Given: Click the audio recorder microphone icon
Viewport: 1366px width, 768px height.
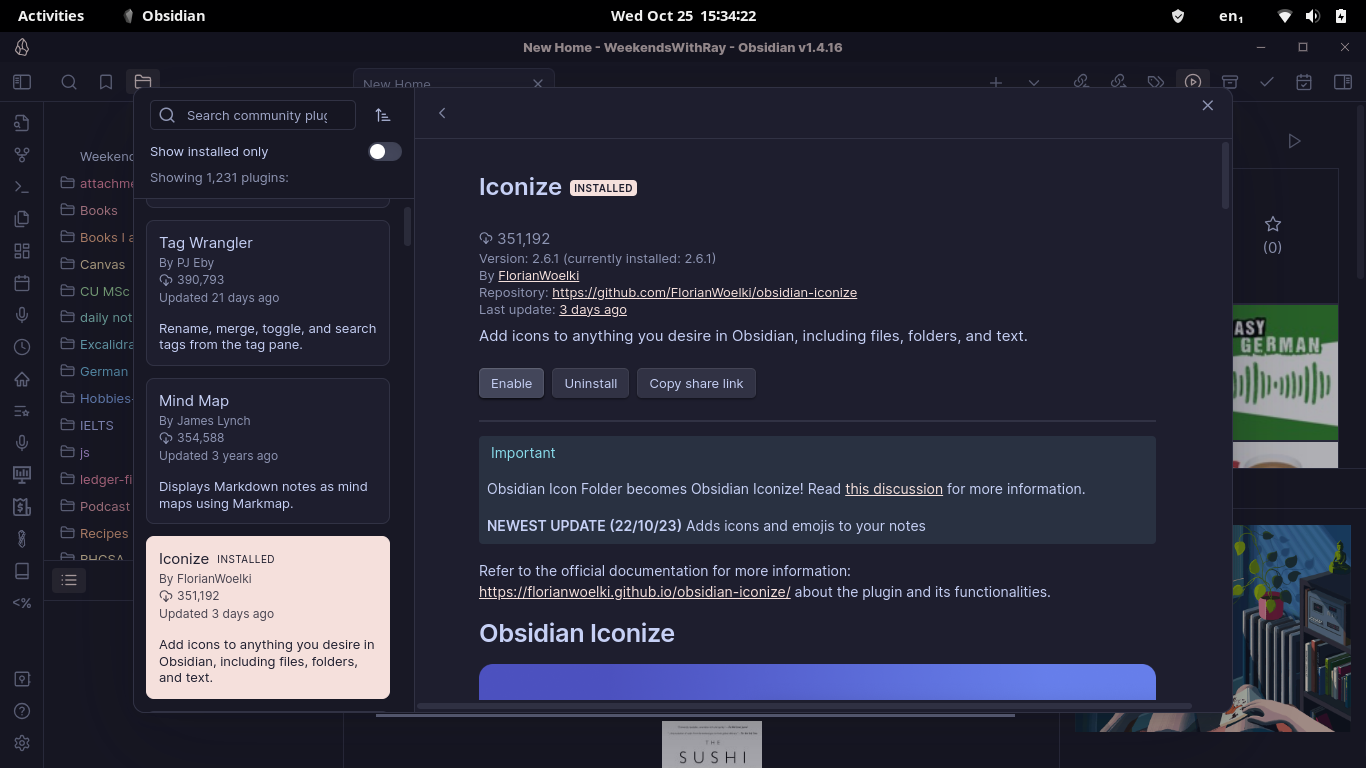Looking at the screenshot, I should pyautogui.click(x=22, y=314).
